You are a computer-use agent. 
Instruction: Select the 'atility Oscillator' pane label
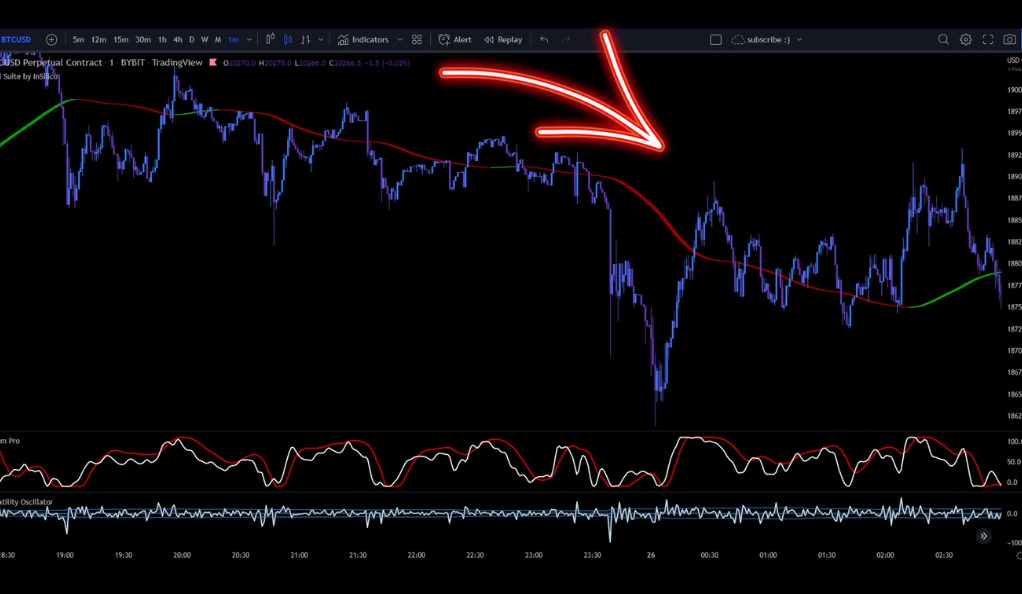tap(26, 501)
